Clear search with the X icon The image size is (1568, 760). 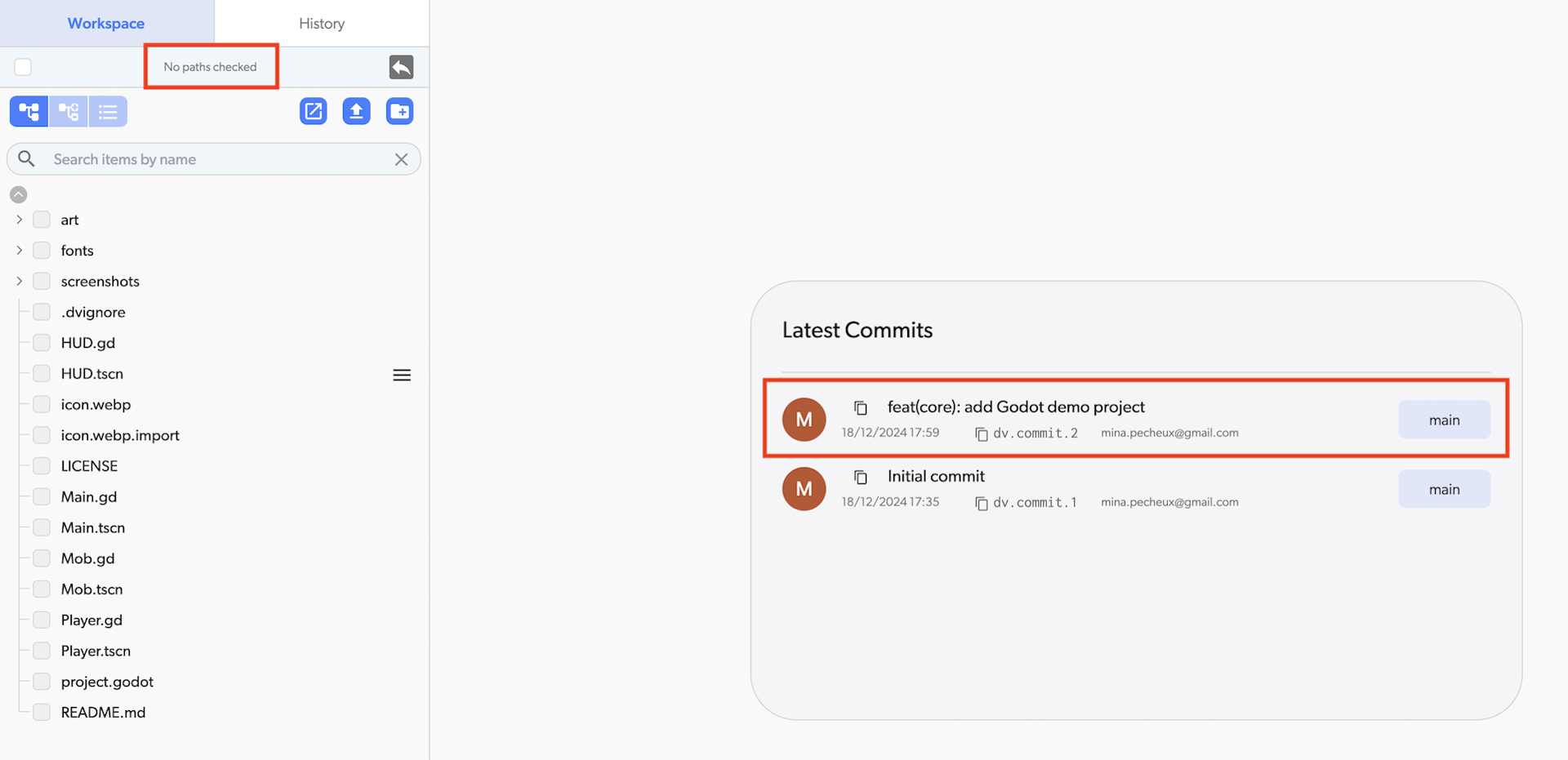(401, 159)
